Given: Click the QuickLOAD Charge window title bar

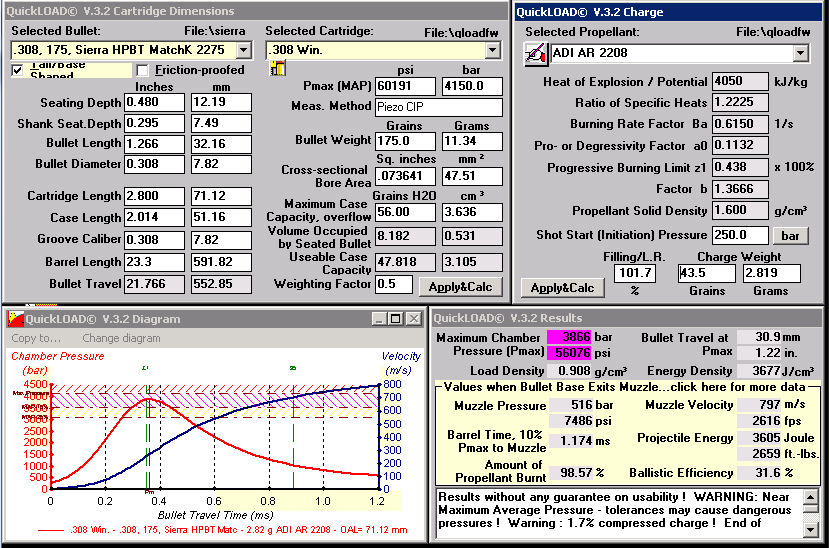Looking at the screenshot, I should [x=668, y=12].
